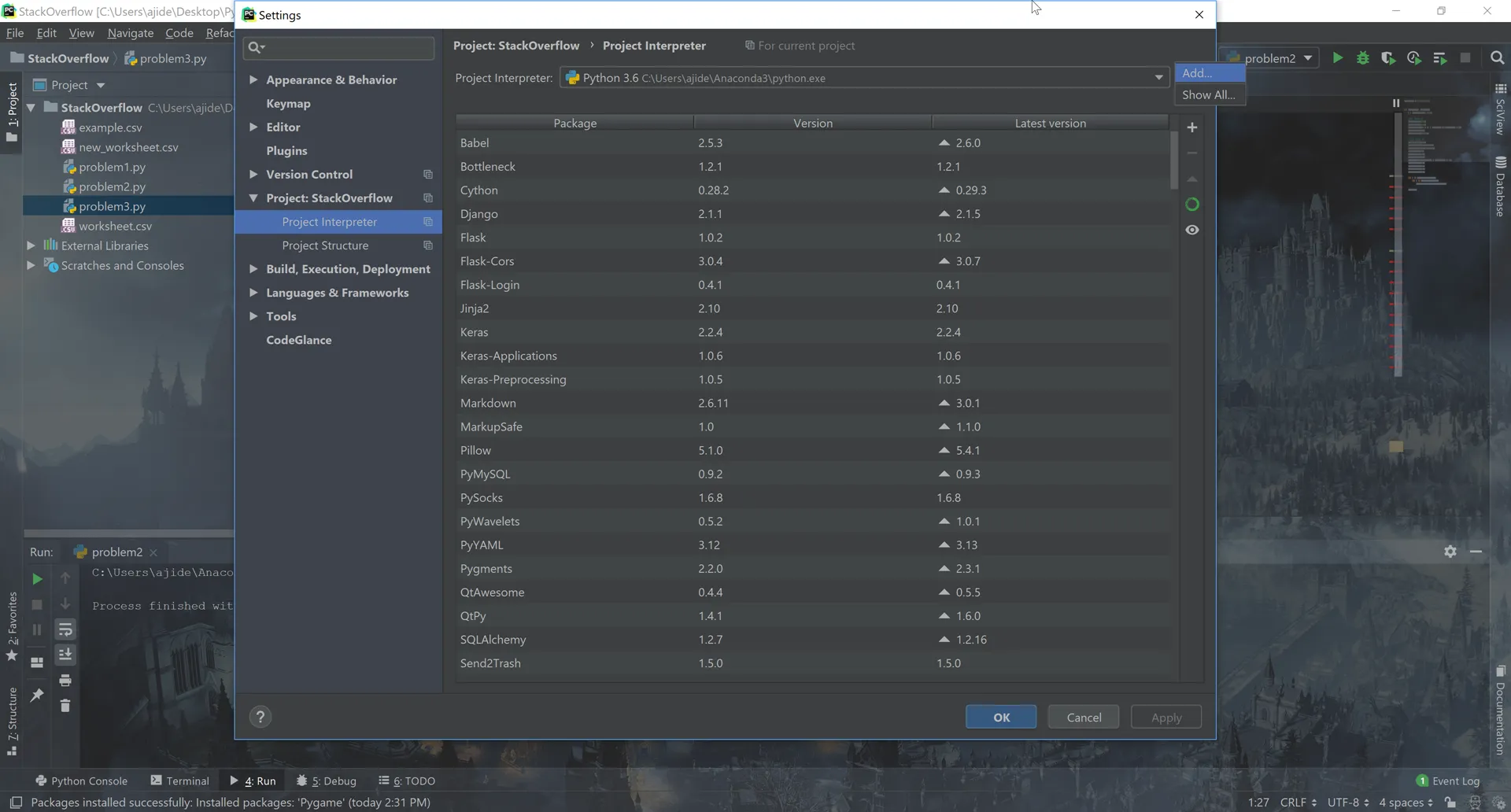This screenshot has height=812, width=1511.
Task: Click the read-only lock icon in status bar
Action: [1450, 803]
